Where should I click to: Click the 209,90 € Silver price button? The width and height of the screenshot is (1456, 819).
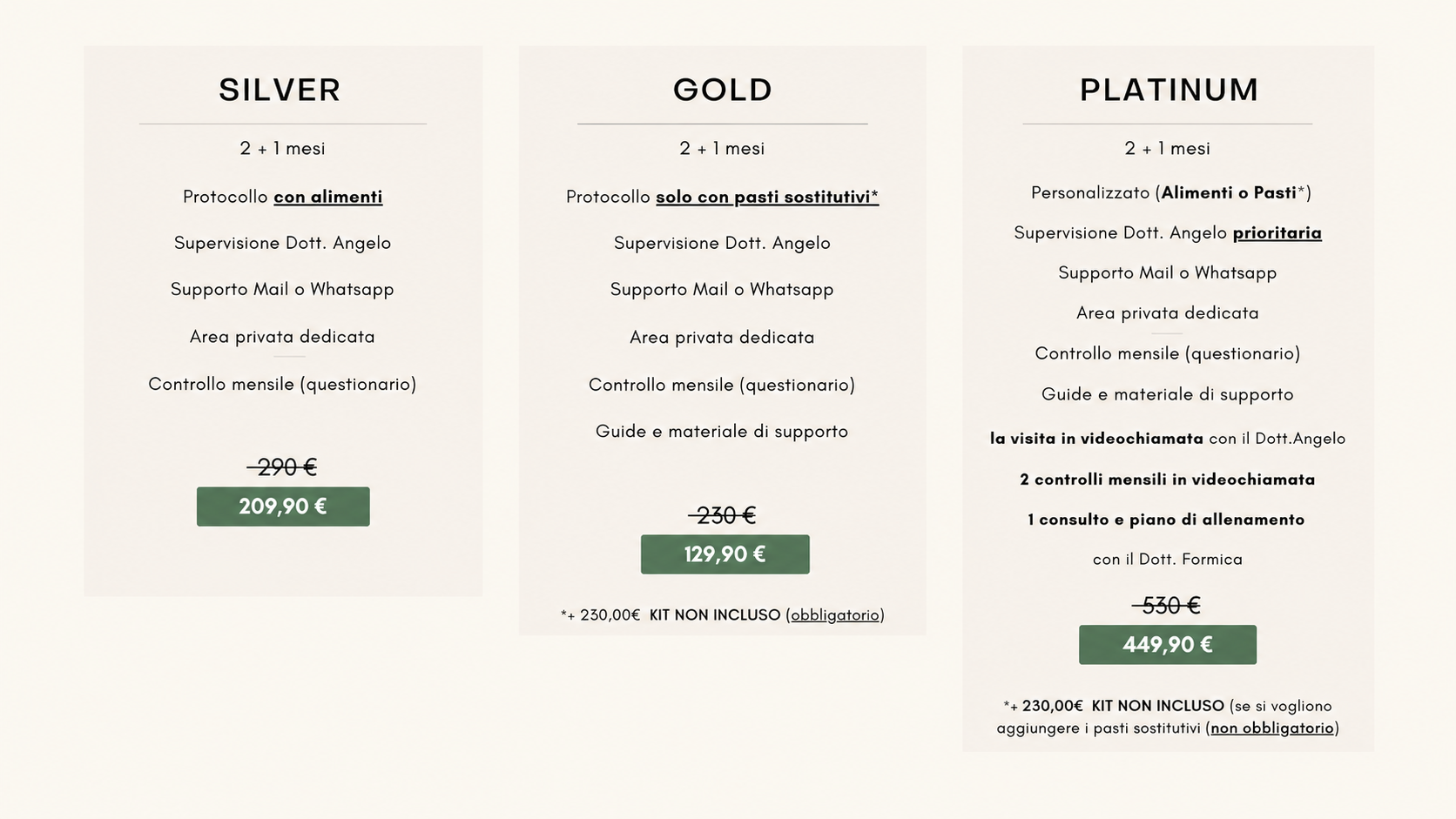pyautogui.click(x=283, y=507)
